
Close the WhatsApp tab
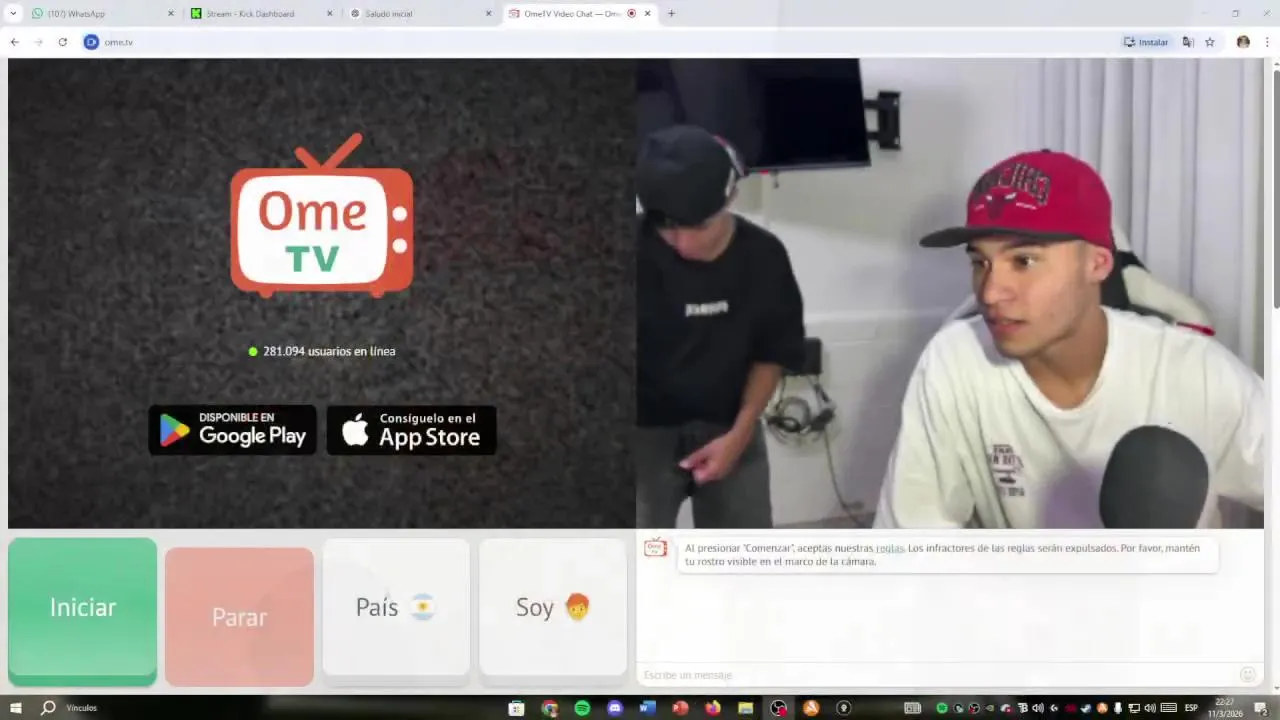pyautogui.click(x=170, y=14)
